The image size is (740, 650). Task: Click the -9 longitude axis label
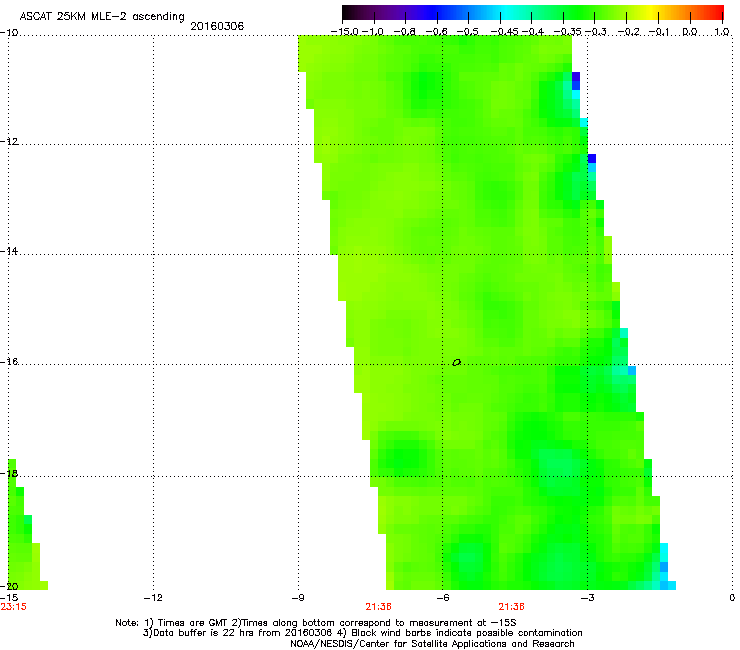pos(298,598)
